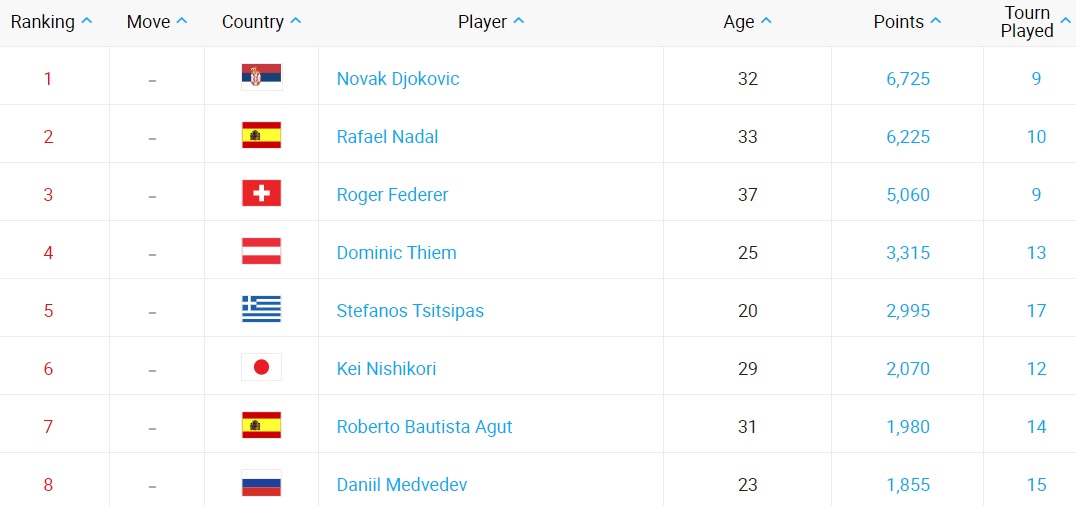
Task: Sort by Tourn Played column header
Action: pos(1028,22)
